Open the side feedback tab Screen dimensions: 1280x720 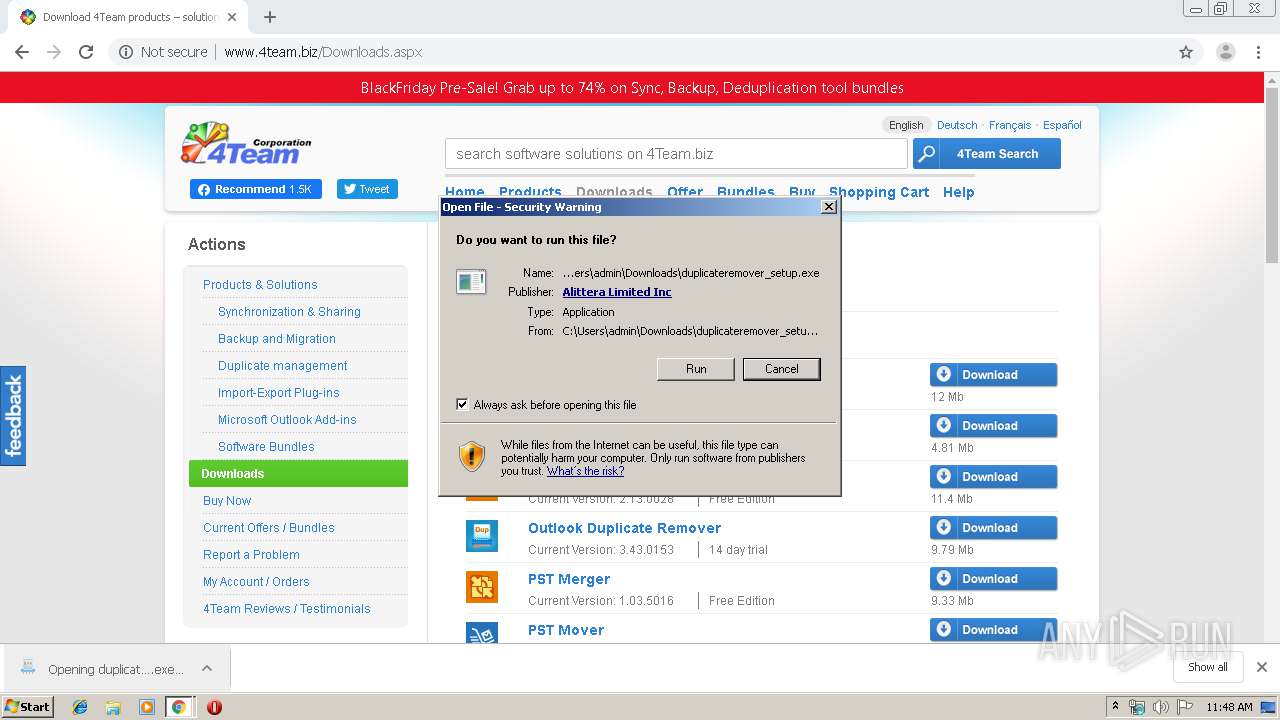click(x=13, y=416)
